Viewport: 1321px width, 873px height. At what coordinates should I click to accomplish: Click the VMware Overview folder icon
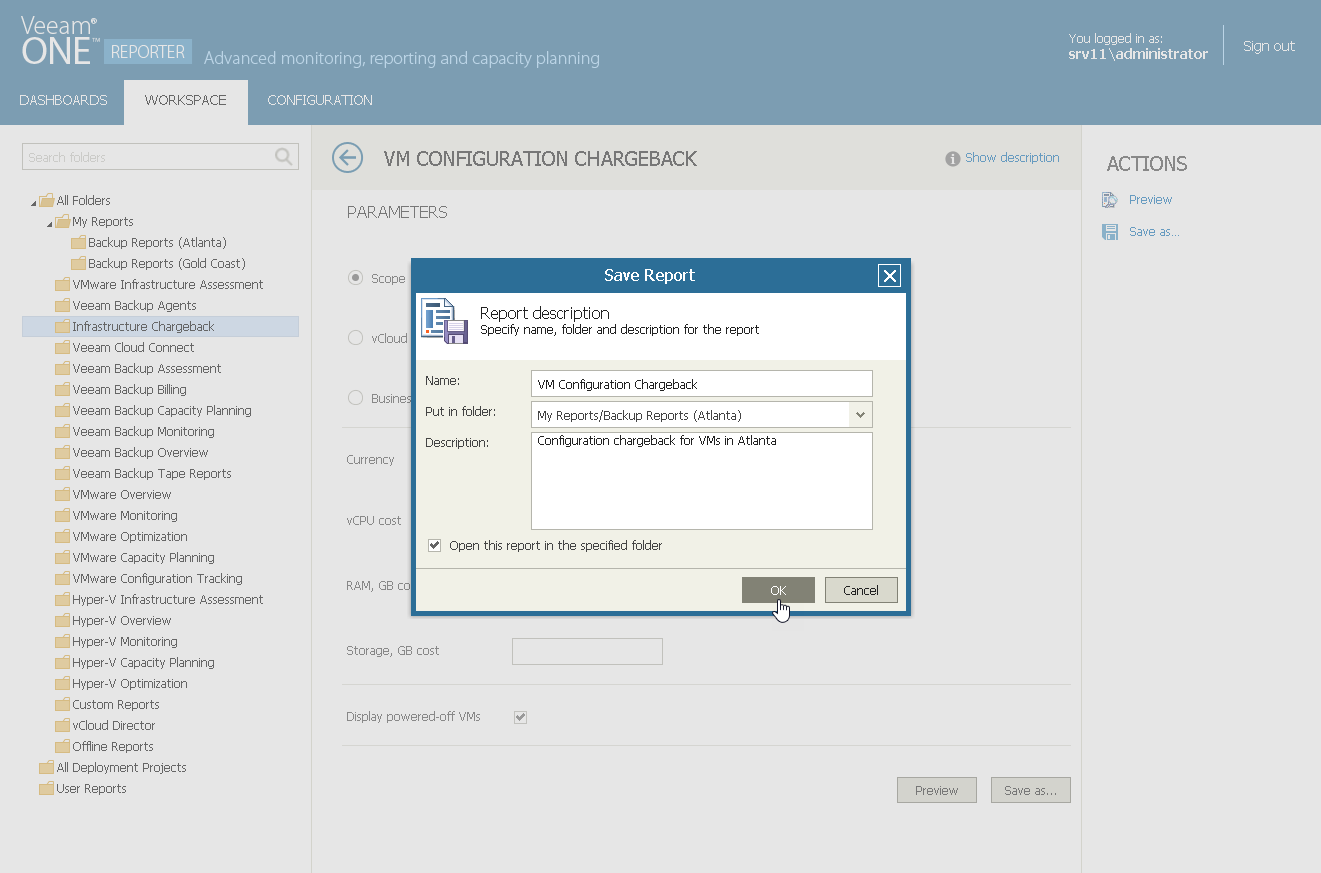[x=62, y=494]
